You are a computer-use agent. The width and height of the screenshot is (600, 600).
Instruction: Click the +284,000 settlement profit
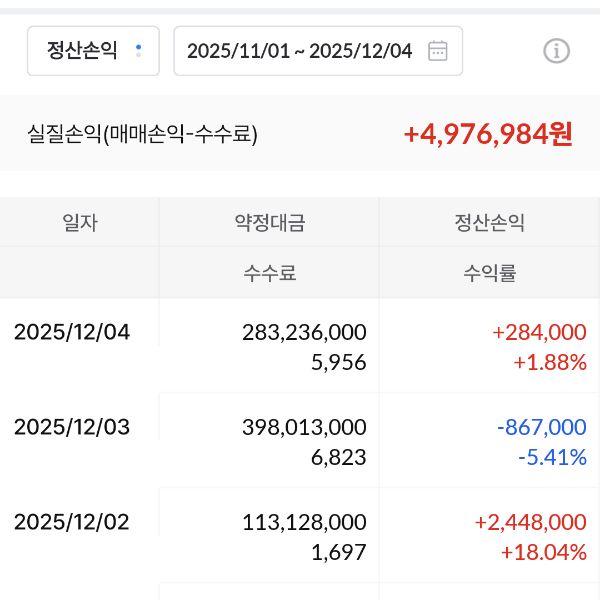[539, 332]
